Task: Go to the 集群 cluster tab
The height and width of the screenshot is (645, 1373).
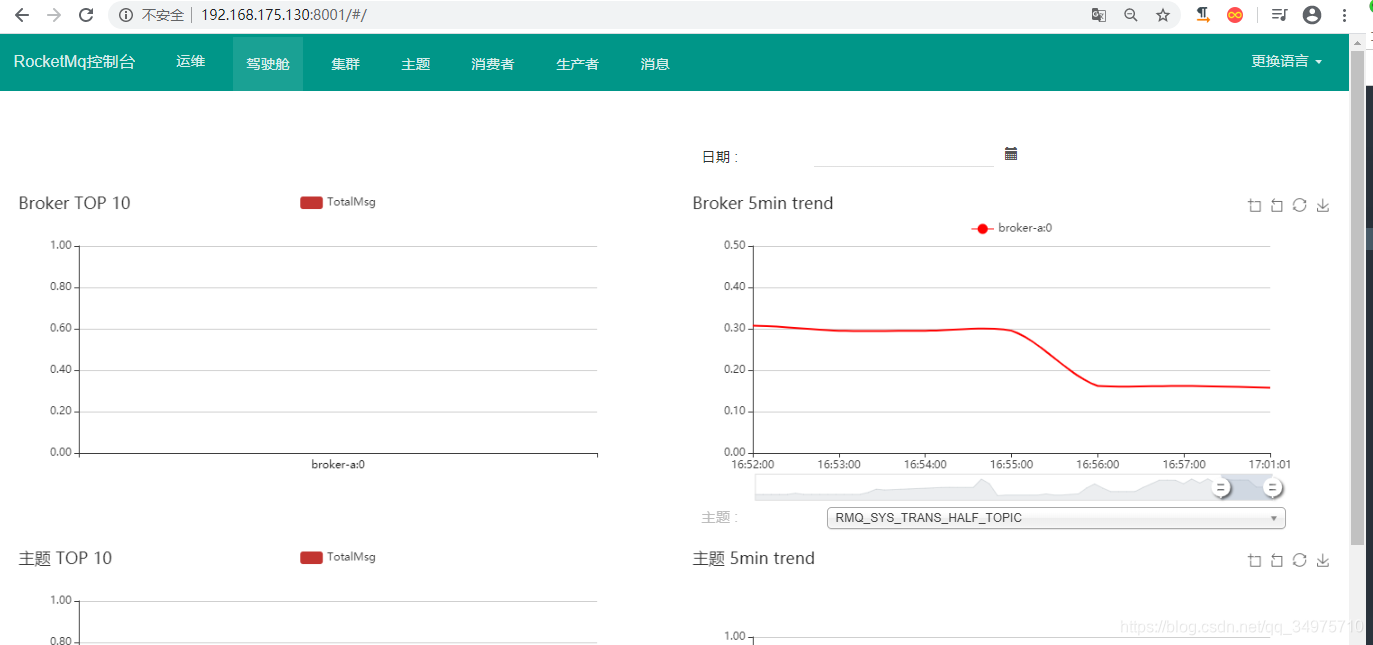Action: point(345,64)
